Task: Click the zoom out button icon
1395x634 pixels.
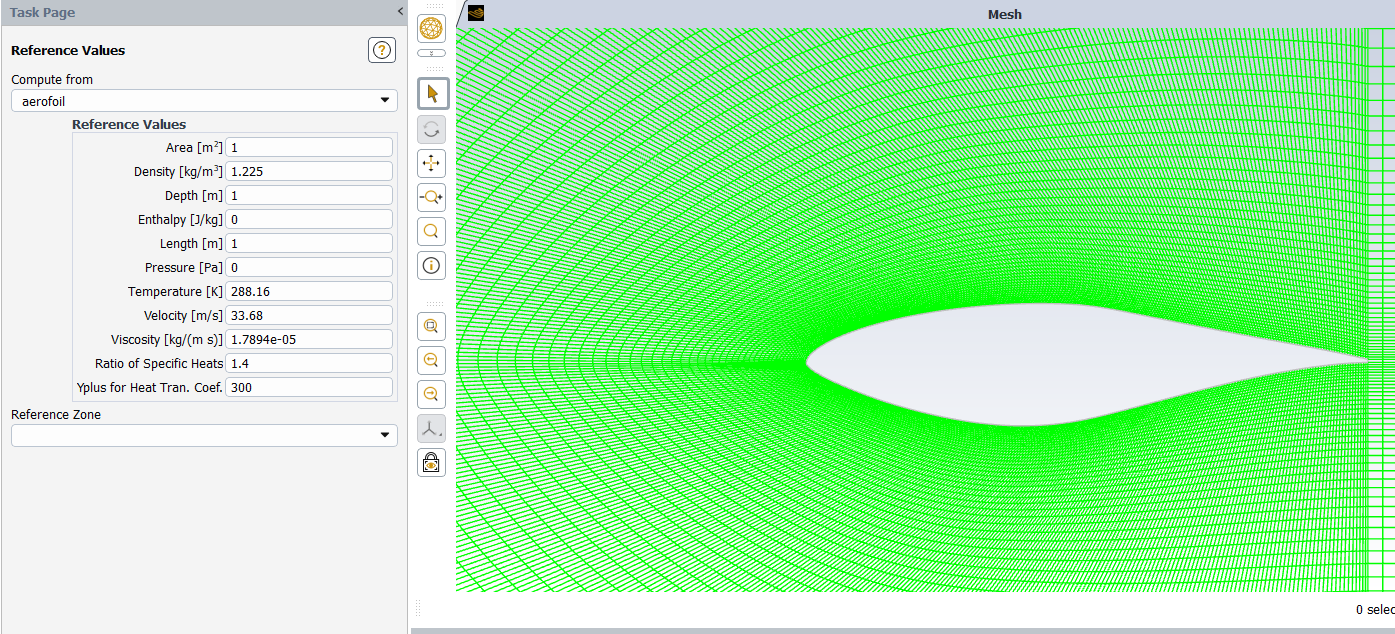Action: tap(432, 394)
